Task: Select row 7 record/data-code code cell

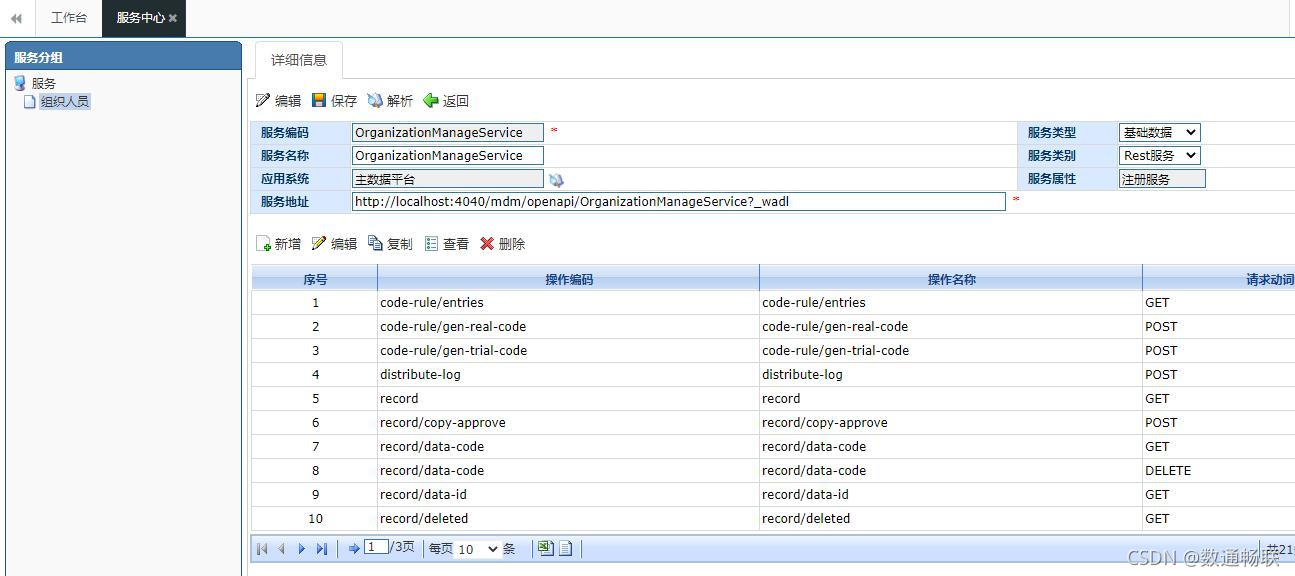Action: click(568, 447)
